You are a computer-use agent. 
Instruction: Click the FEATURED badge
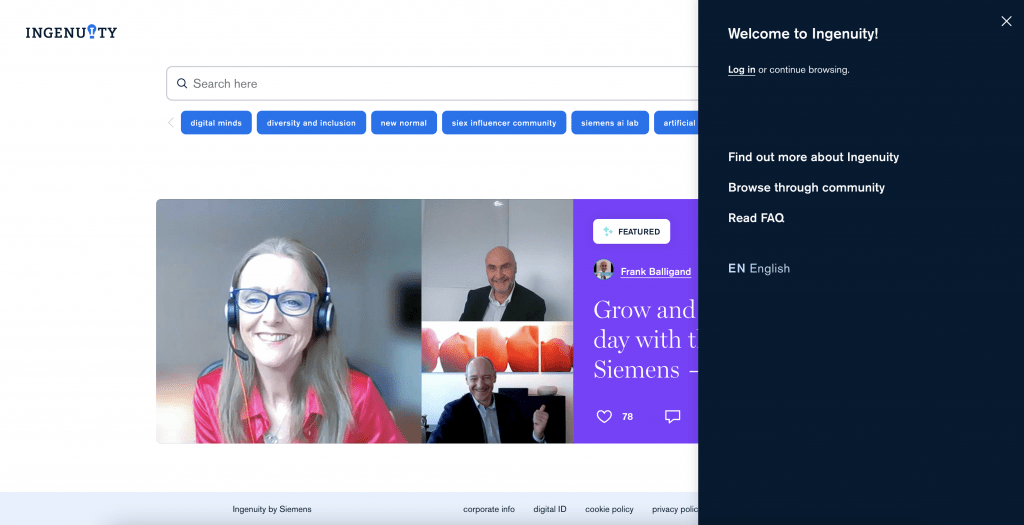pos(632,231)
